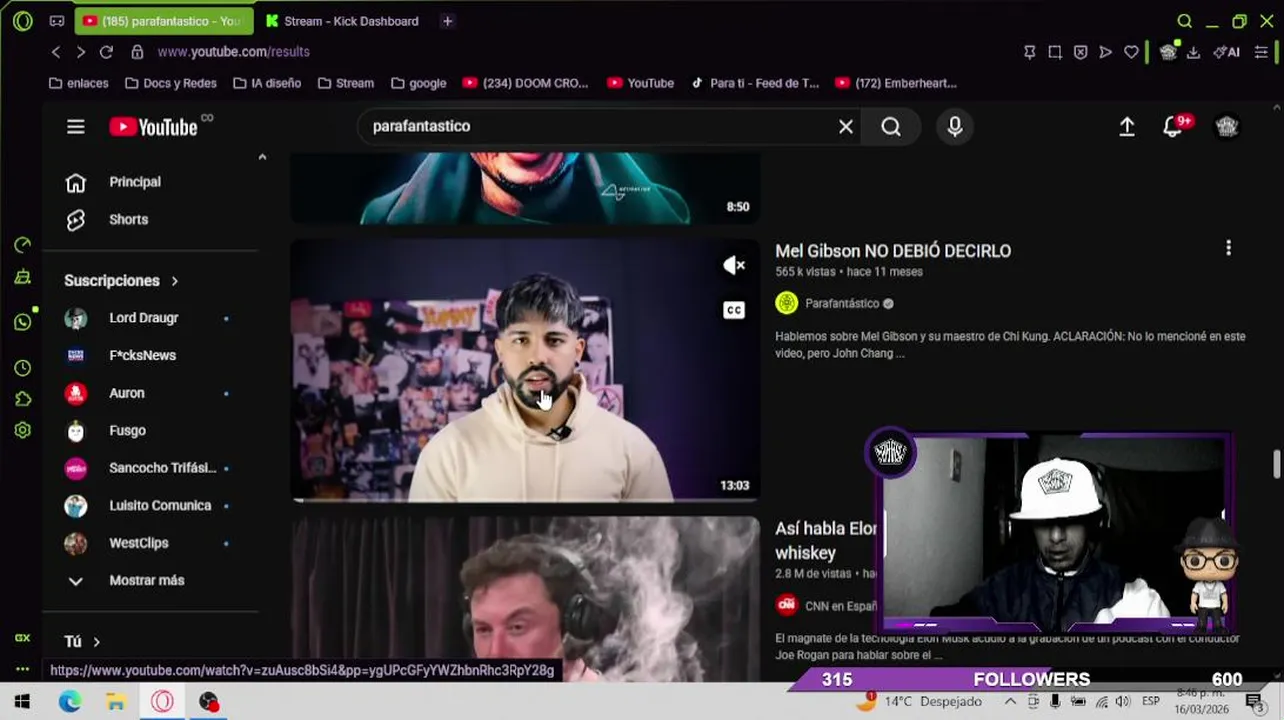The height and width of the screenshot is (720, 1284).
Task: Open the browser AI assistant icon
Action: (x=1227, y=52)
